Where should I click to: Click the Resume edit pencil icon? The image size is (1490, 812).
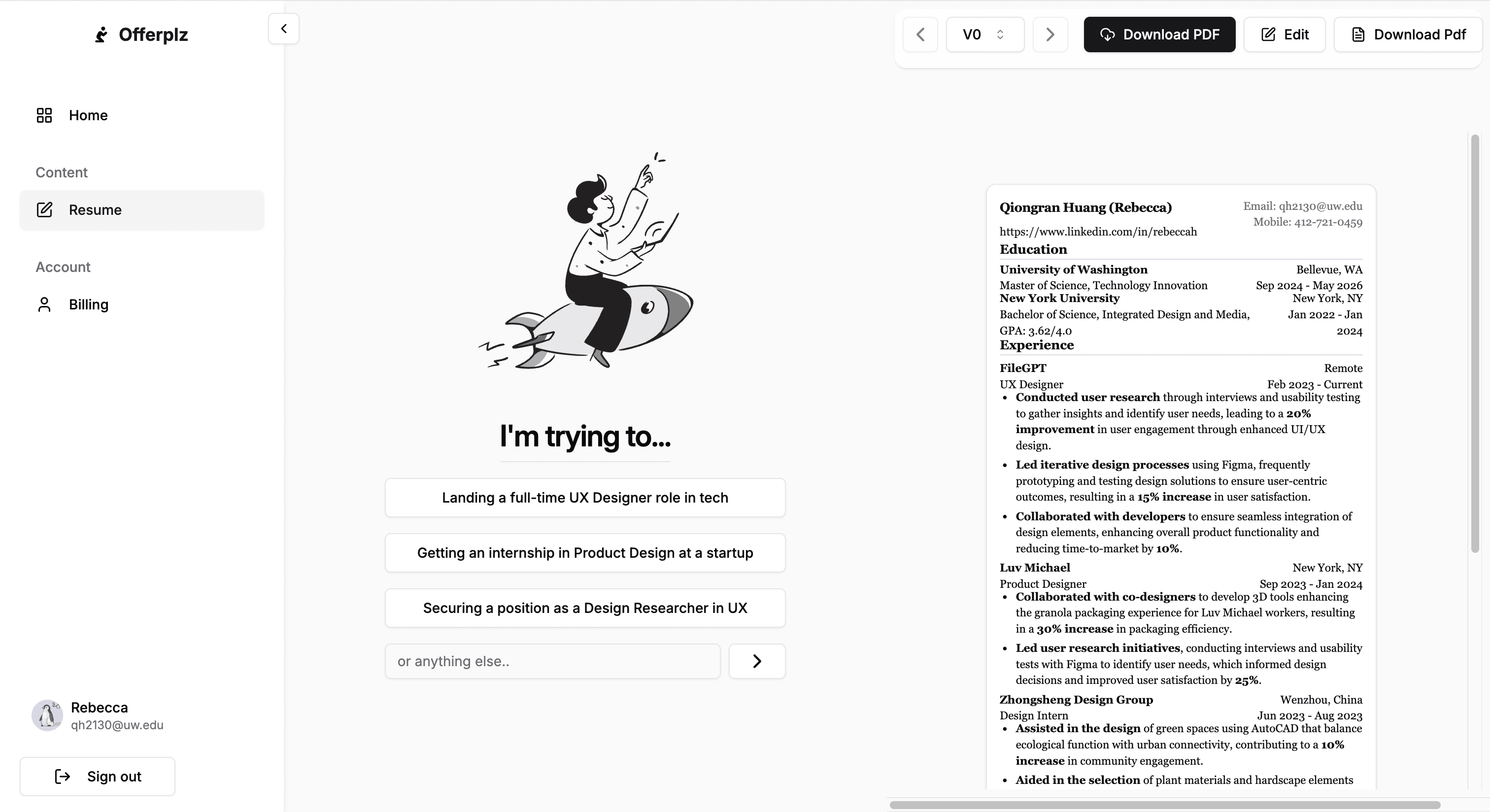pos(44,209)
